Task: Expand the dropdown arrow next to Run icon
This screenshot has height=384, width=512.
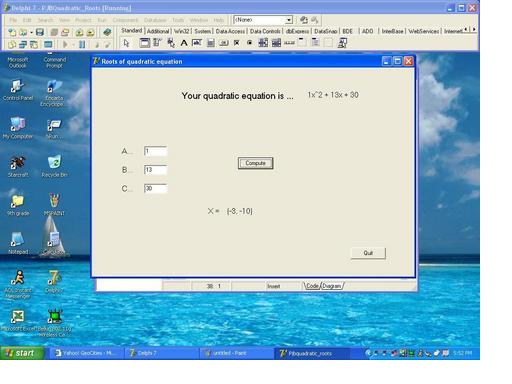Action: (x=73, y=44)
